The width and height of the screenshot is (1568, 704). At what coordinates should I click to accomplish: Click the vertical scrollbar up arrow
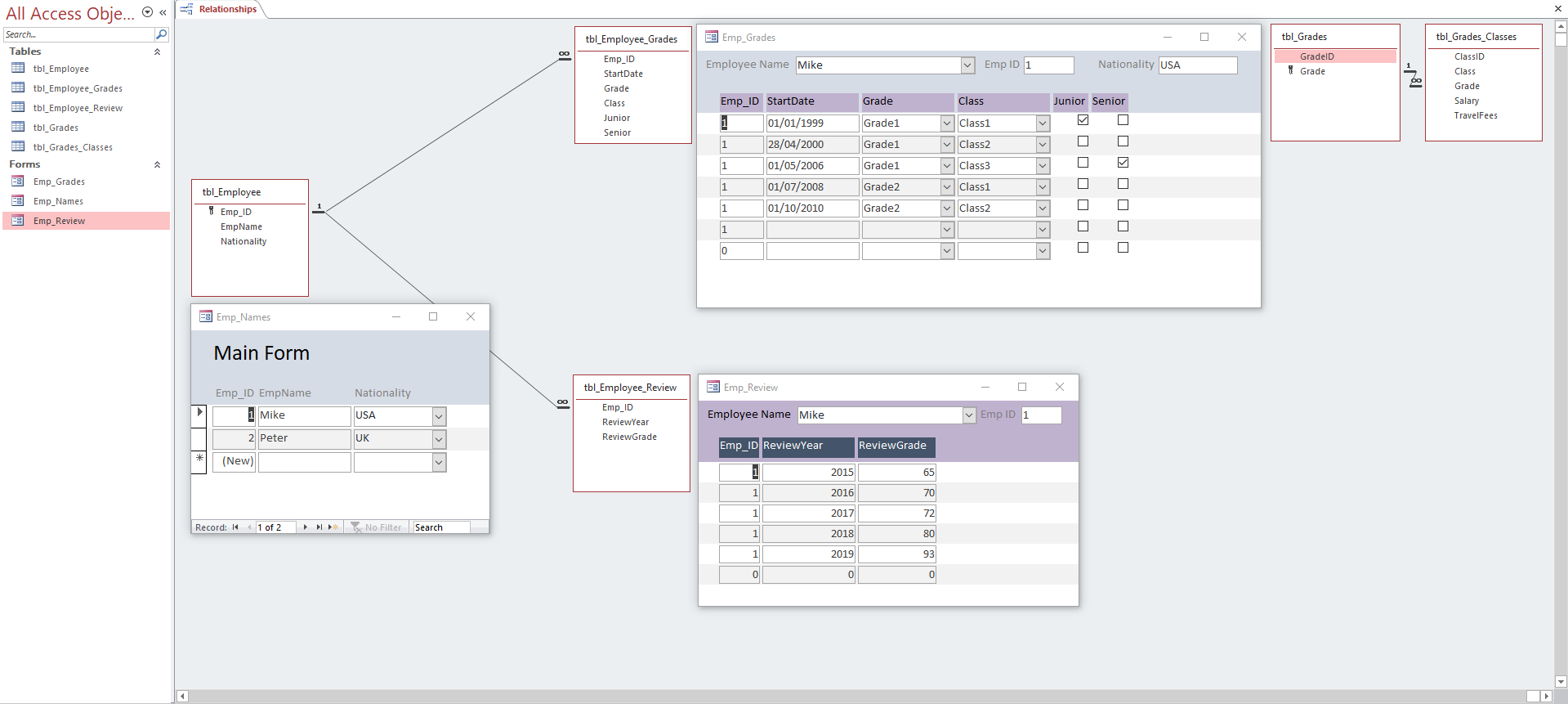coord(1561,28)
